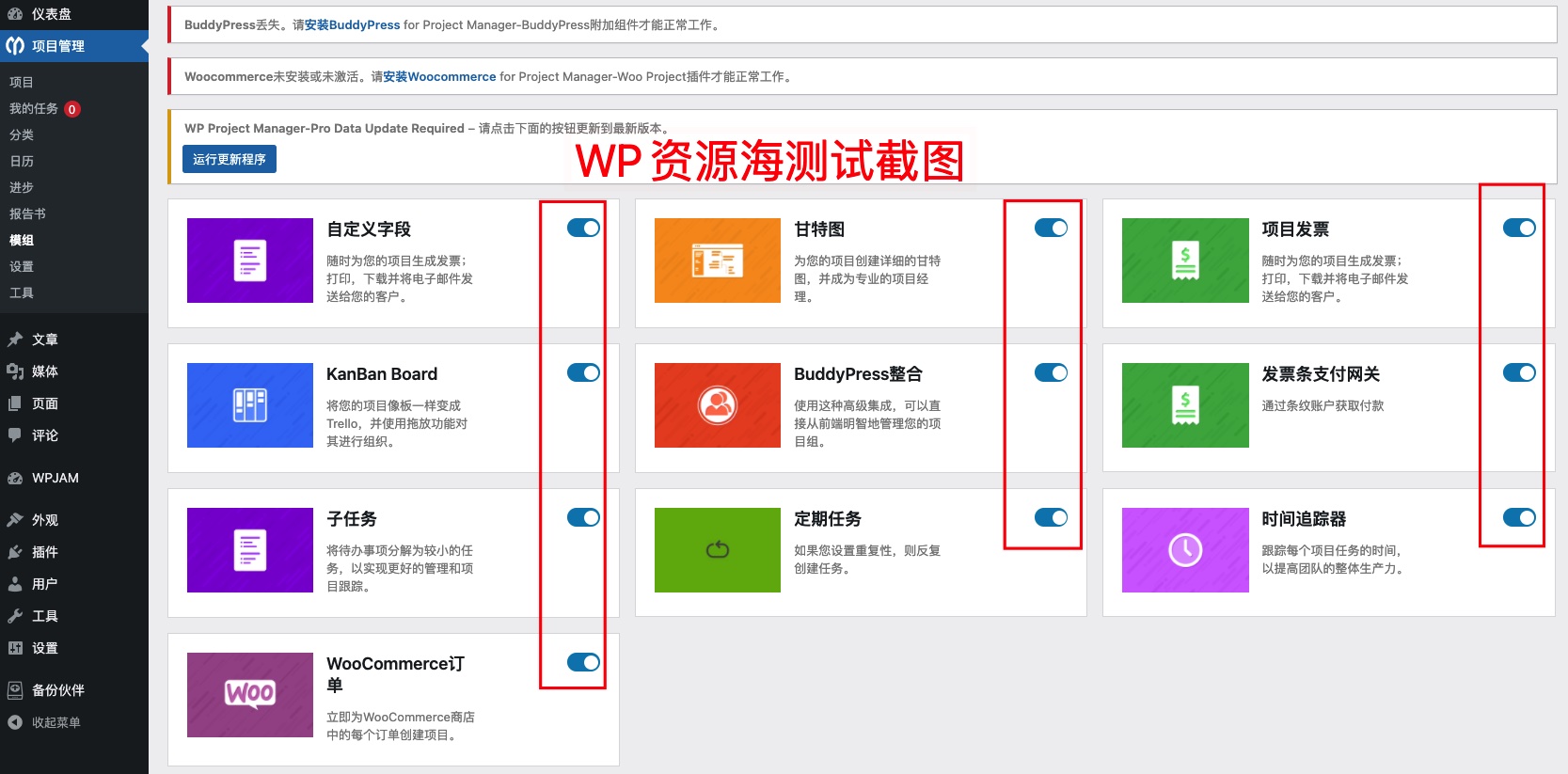The height and width of the screenshot is (774, 1568).
Task: Disable the KanBan Board module switch
Action: [583, 372]
